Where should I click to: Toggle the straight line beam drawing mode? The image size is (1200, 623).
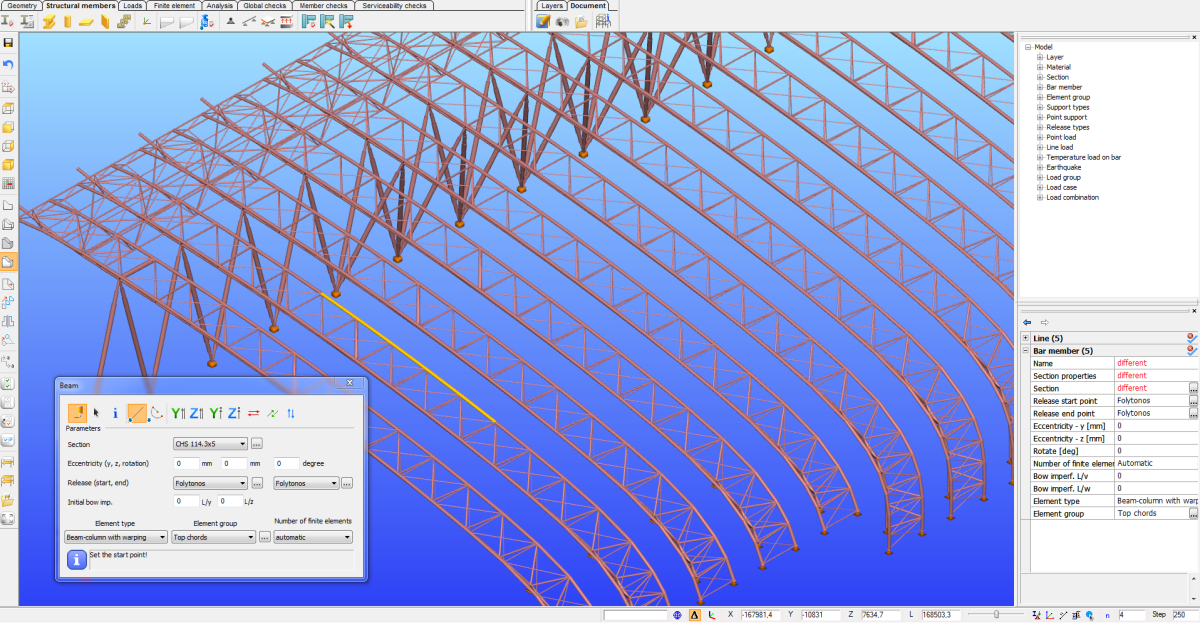pos(137,412)
